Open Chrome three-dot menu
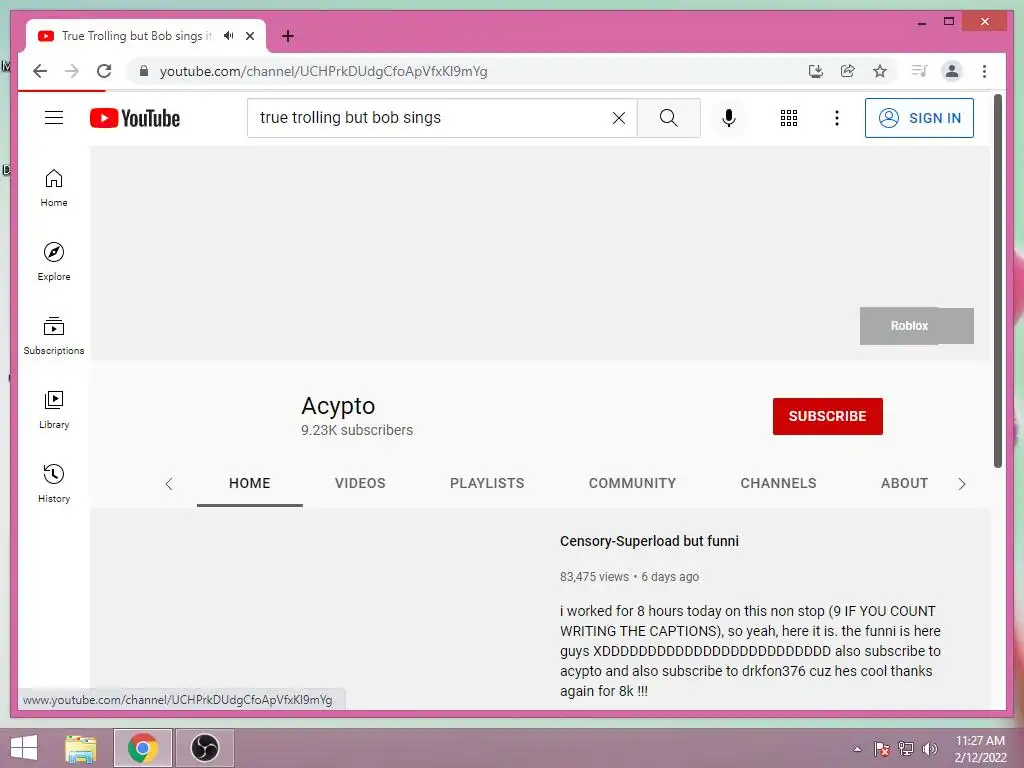This screenshot has width=1024, height=768. click(984, 71)
